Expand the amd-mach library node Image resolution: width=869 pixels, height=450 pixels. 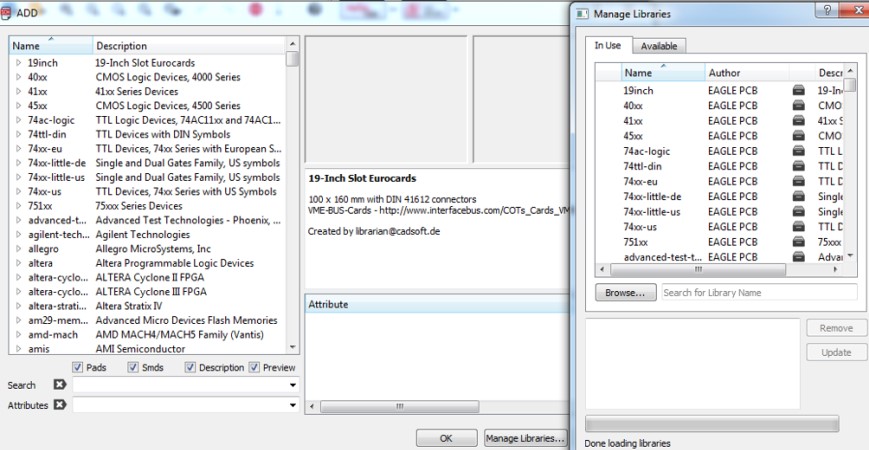click(x=18, y=335)
